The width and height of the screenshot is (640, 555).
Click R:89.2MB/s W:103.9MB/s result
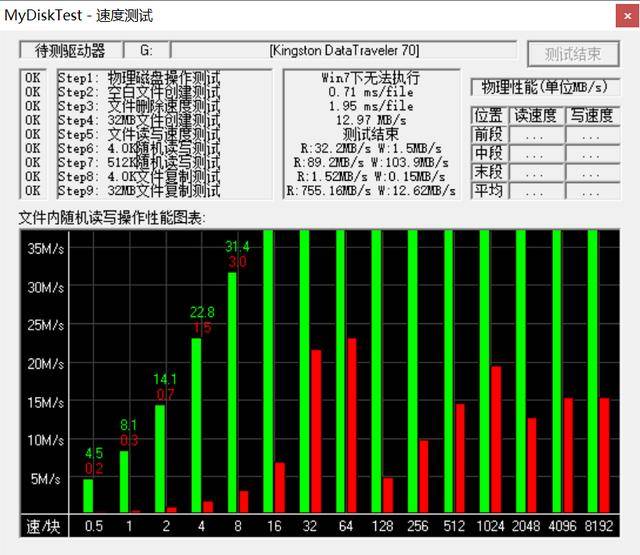[371, 162]
